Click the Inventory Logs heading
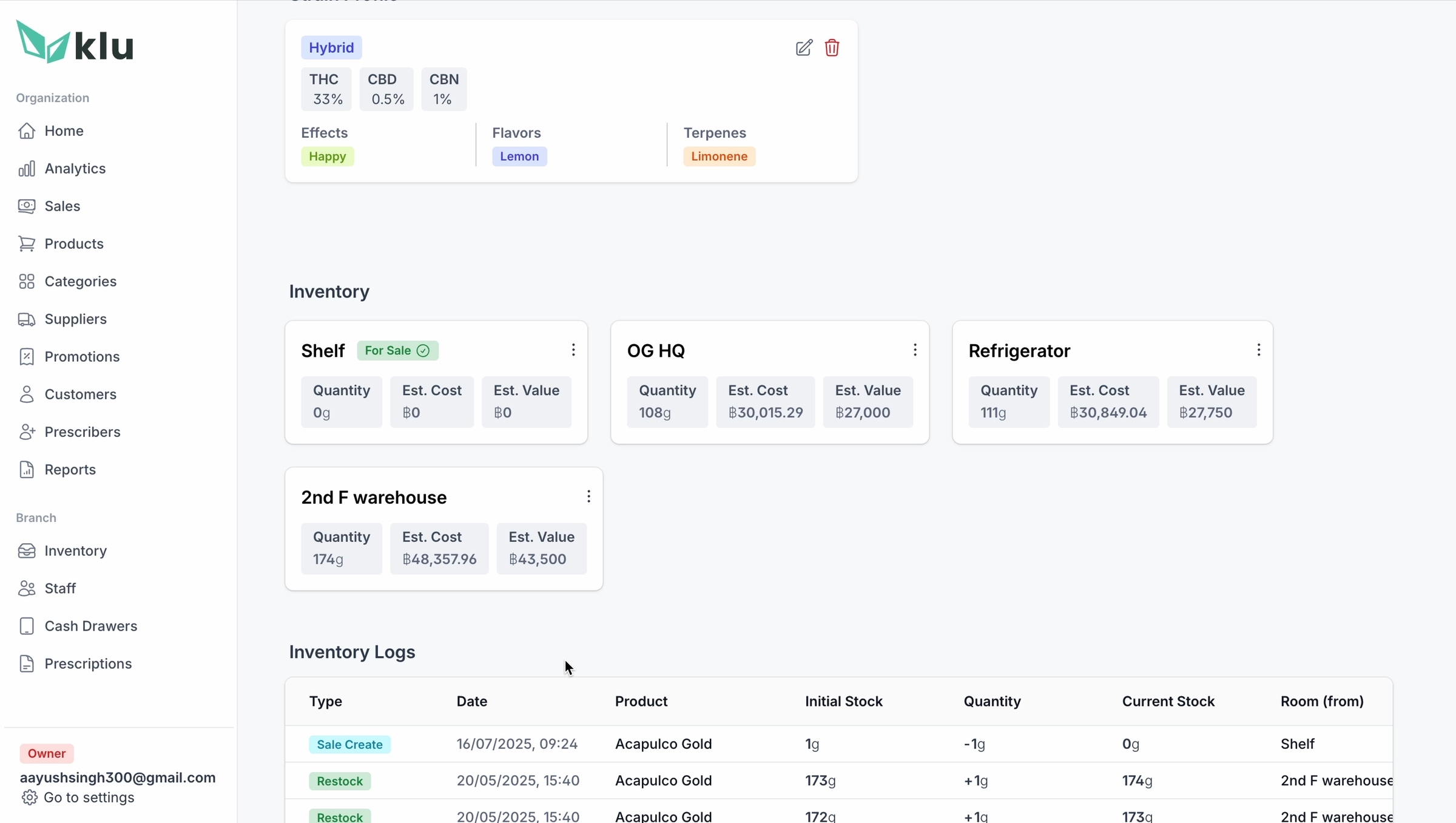Viewport: 1456px width, 823px height. tap(352, 652)
